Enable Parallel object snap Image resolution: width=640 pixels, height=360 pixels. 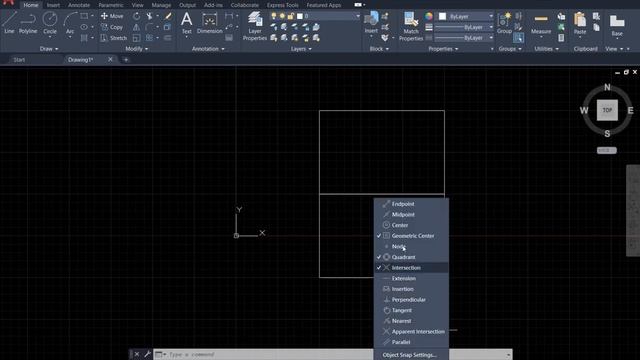[x=411, y=342]
